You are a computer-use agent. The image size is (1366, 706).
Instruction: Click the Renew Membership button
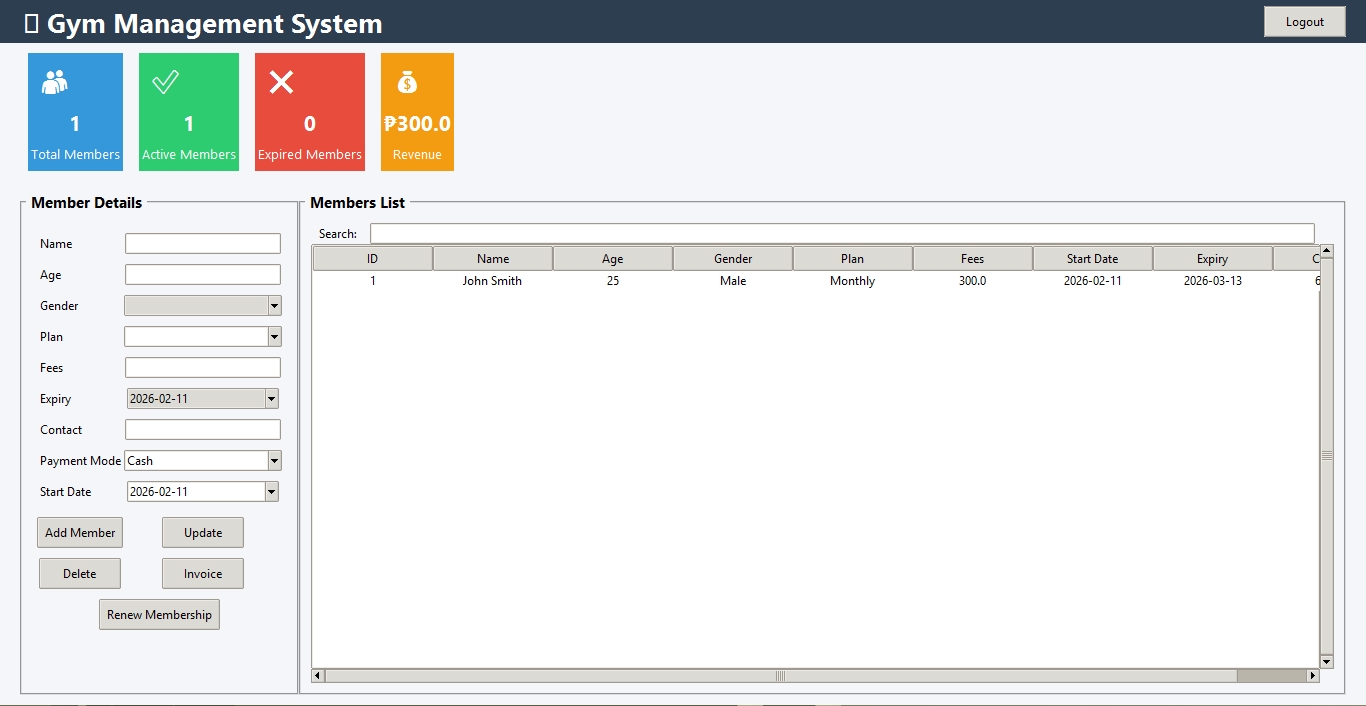coord(159,615)
